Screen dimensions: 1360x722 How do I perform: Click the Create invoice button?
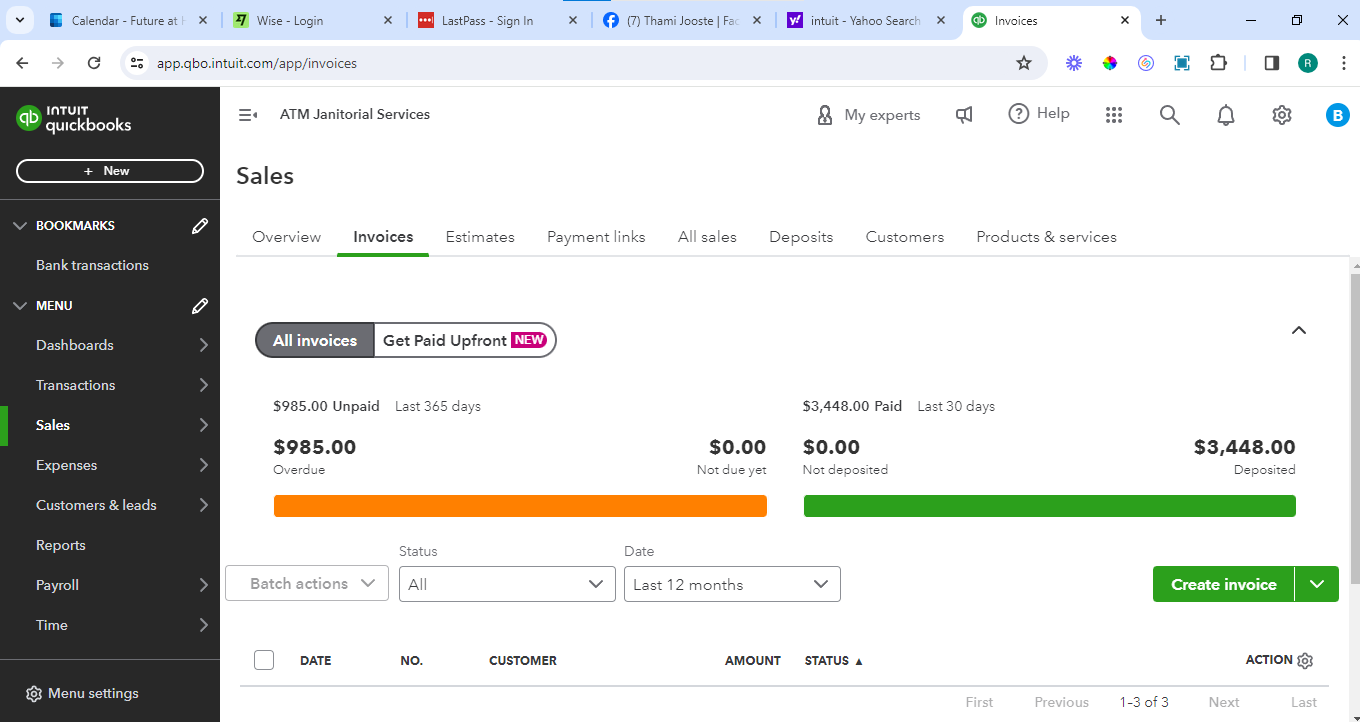1224,584
